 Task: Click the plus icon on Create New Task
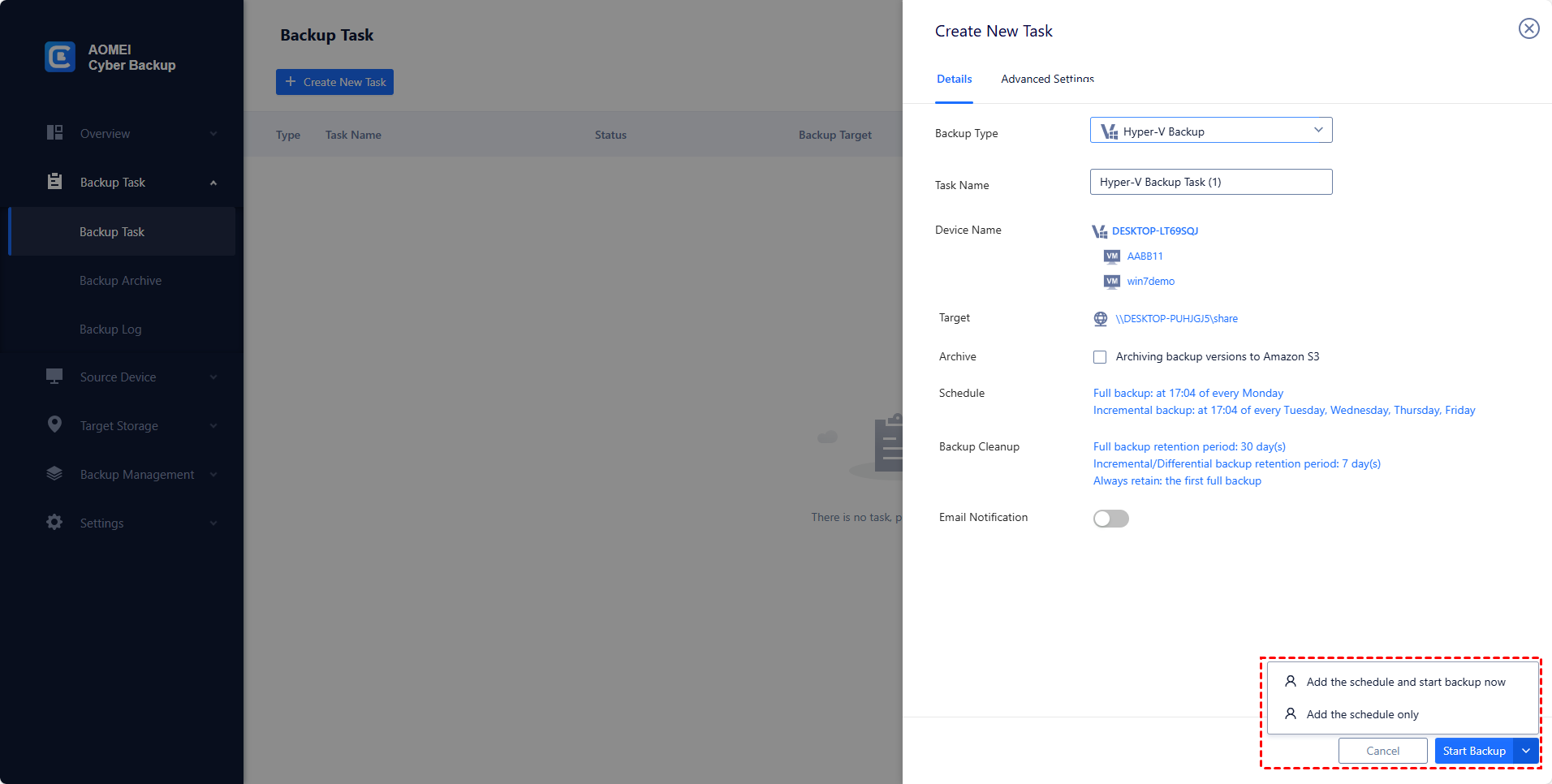[x=291, y=81]
